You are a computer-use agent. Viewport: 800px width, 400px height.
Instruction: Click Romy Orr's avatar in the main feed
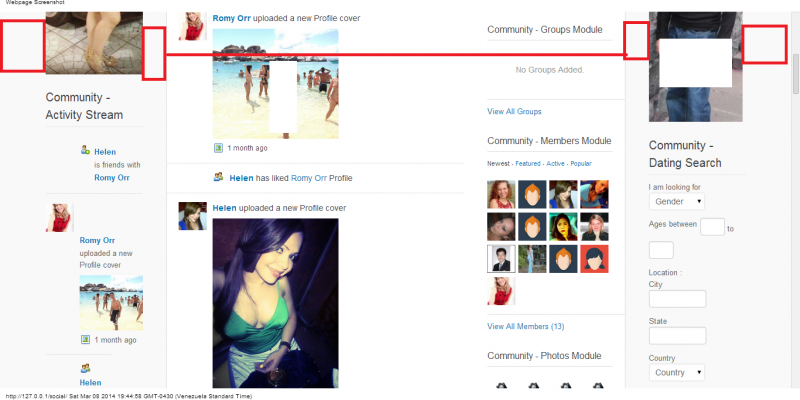point(192,27)
